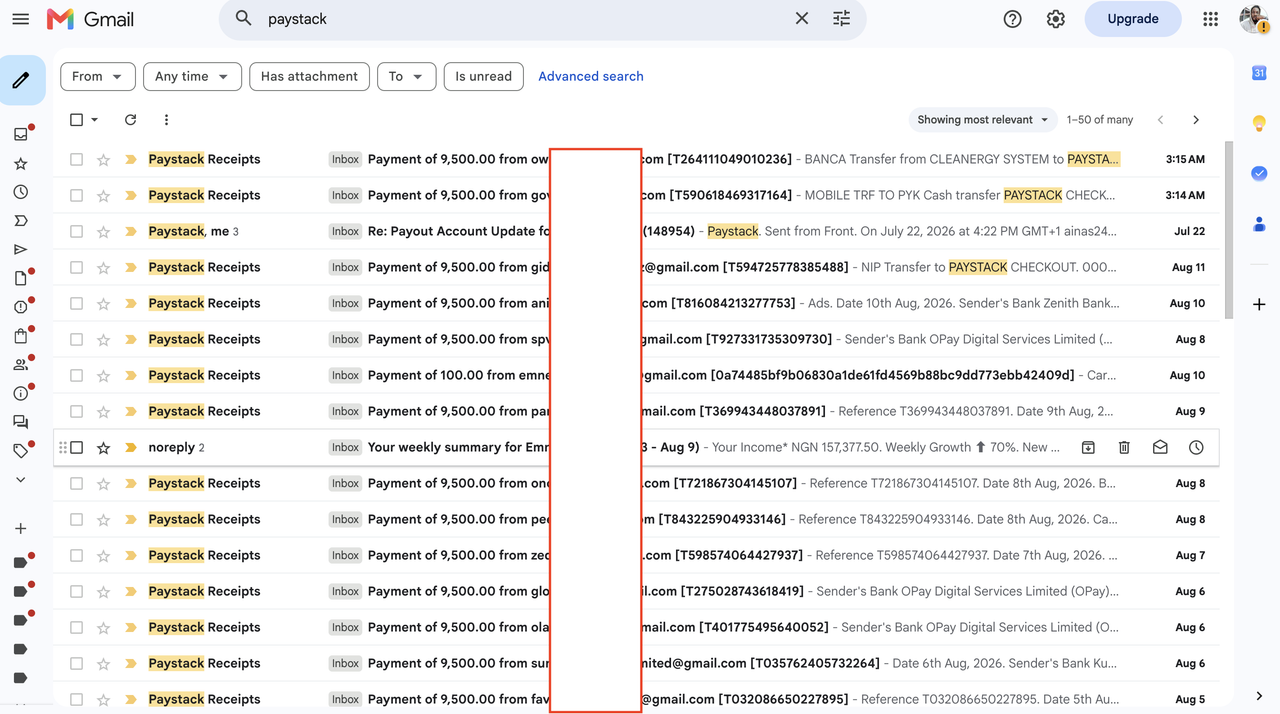
Task: Open Important marker icon in sidebar
Action: [21, 221]
